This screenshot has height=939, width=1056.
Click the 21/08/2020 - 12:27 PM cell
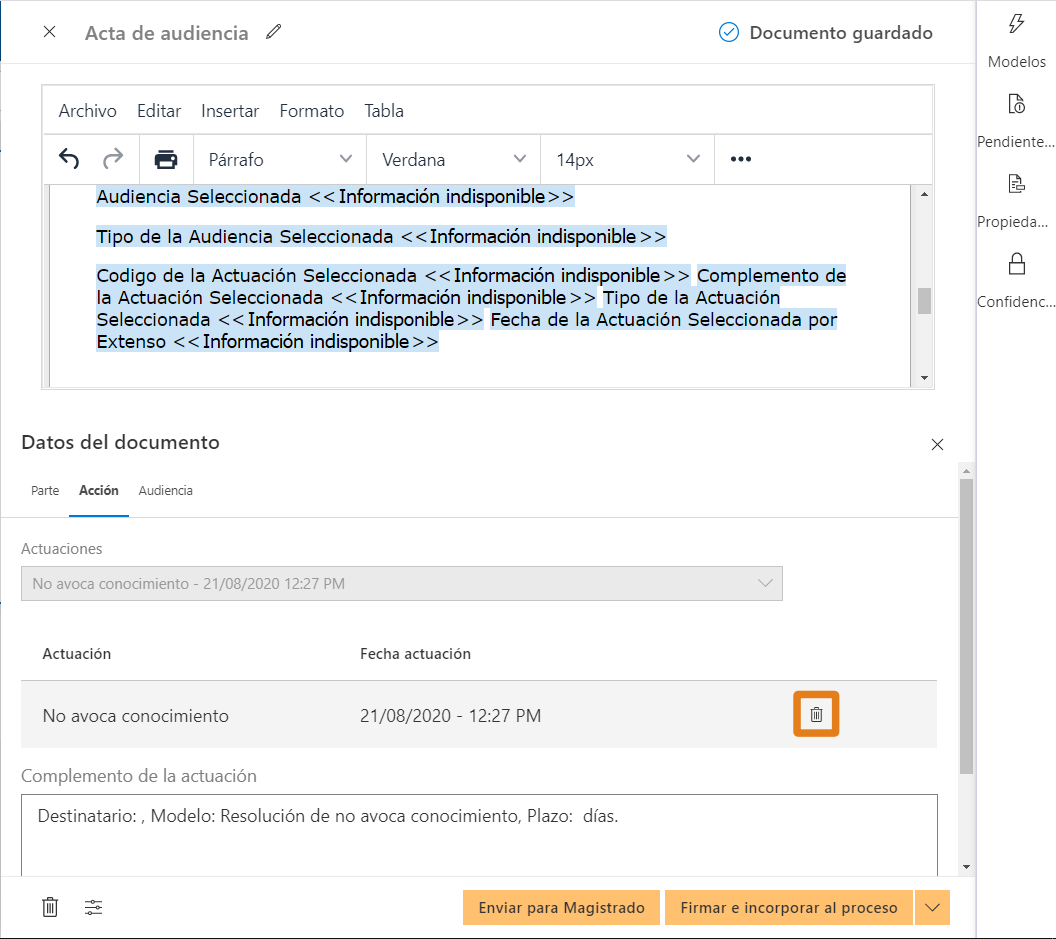(450, 715)
